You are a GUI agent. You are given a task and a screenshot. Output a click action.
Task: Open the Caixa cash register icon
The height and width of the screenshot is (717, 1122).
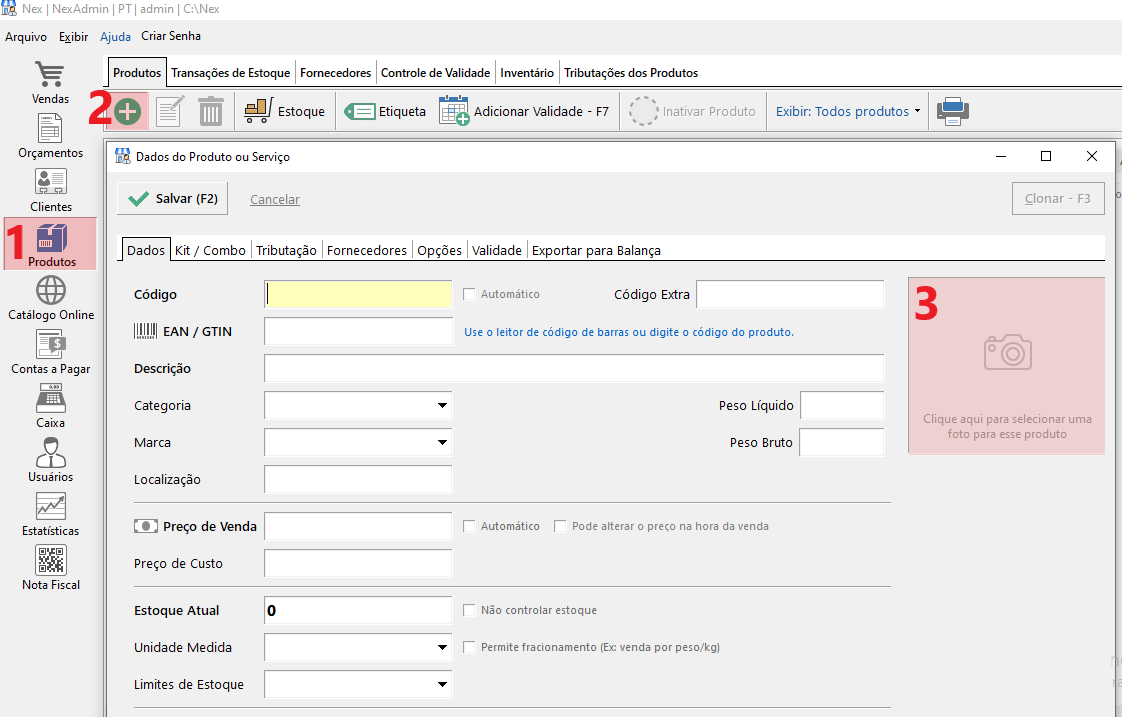[x=50, y=399]
